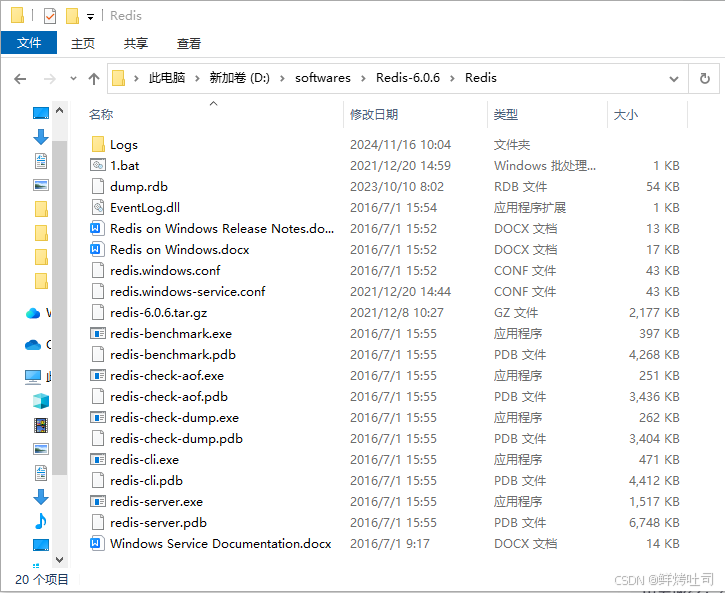Select the dump.rdb file icon

click(98, 186)
